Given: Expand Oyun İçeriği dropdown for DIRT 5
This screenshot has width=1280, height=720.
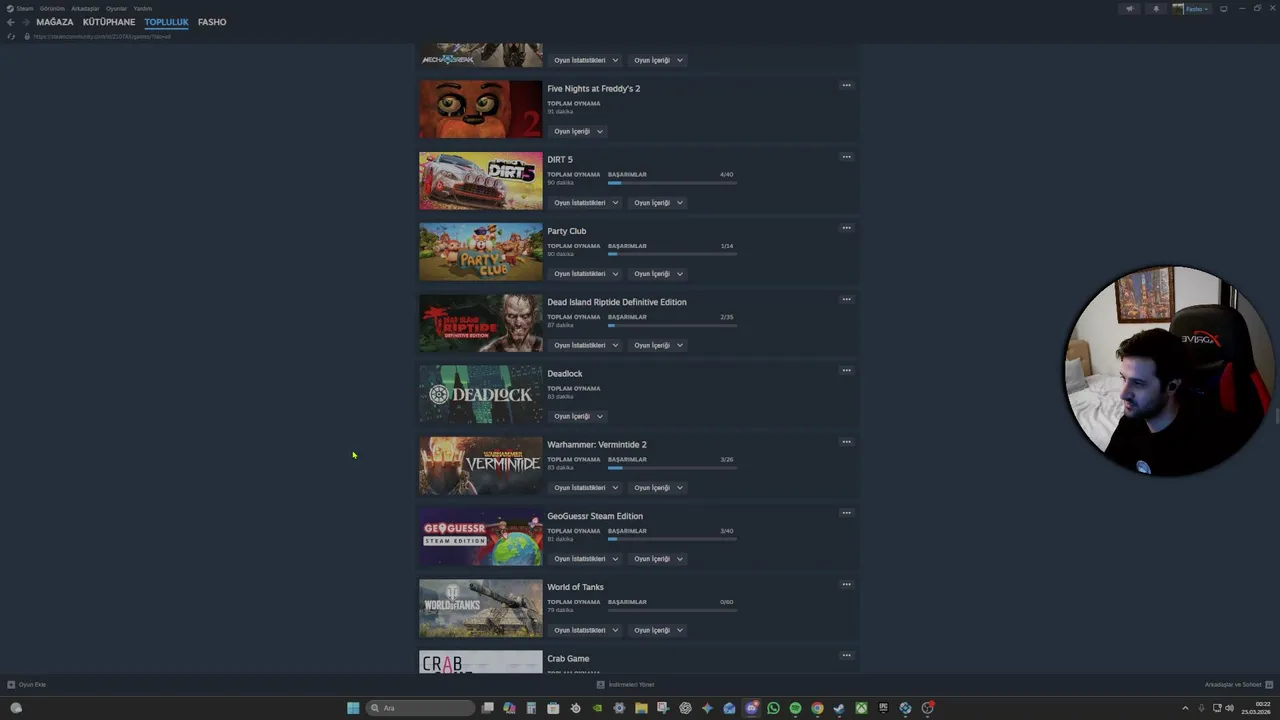Looking at the screenshot, I should point(658,203).
